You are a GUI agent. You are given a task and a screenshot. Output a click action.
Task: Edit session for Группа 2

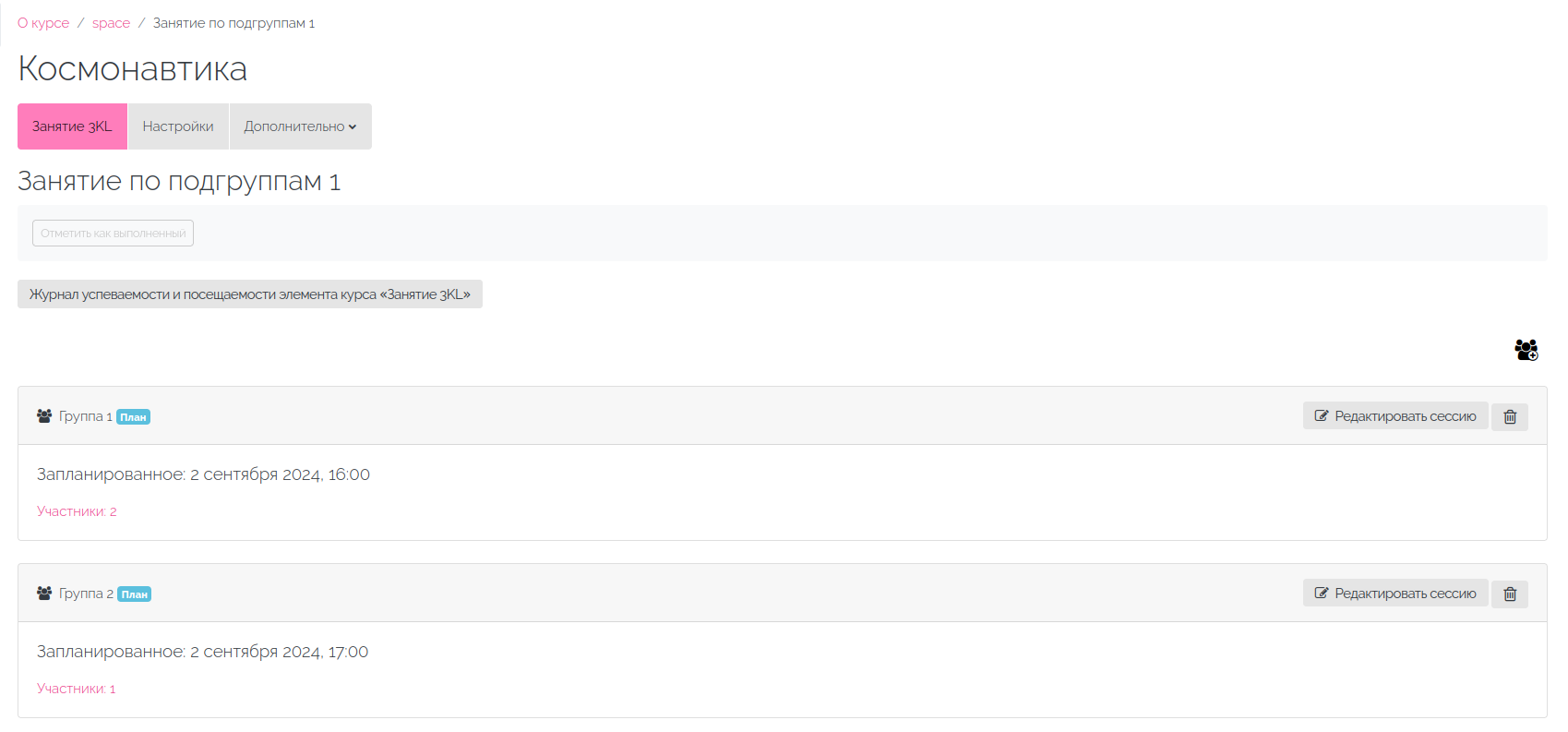point(1395,594)
